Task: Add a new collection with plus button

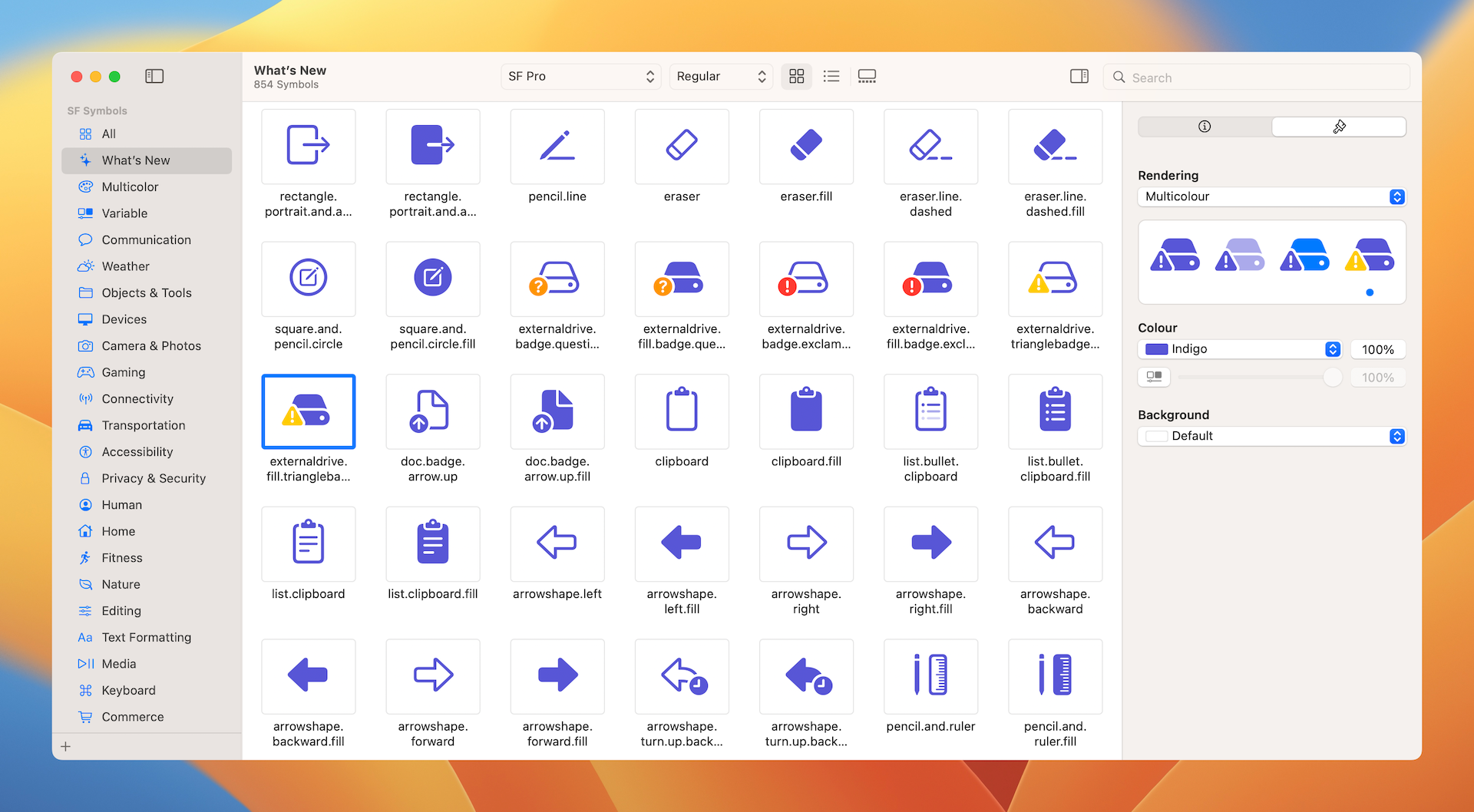Action: [x=66, y=746]
